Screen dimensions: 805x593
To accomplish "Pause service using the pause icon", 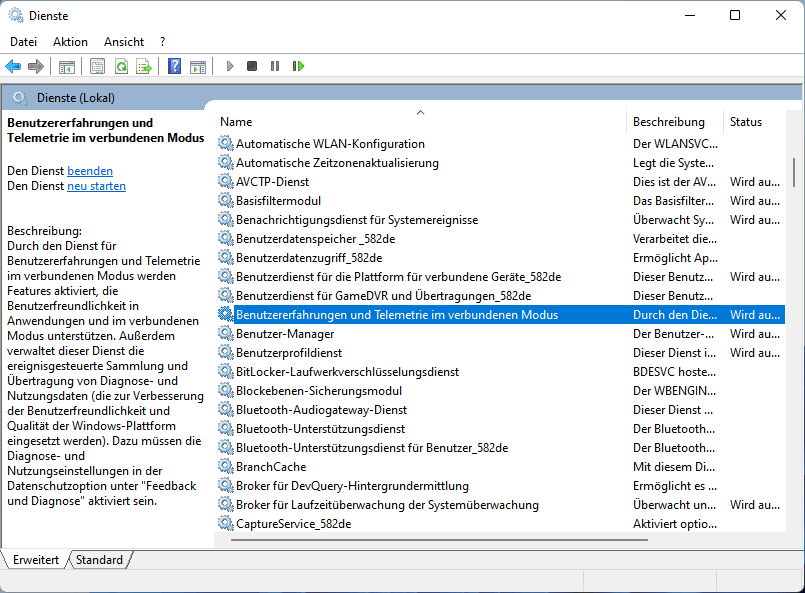I will (275, 67).
